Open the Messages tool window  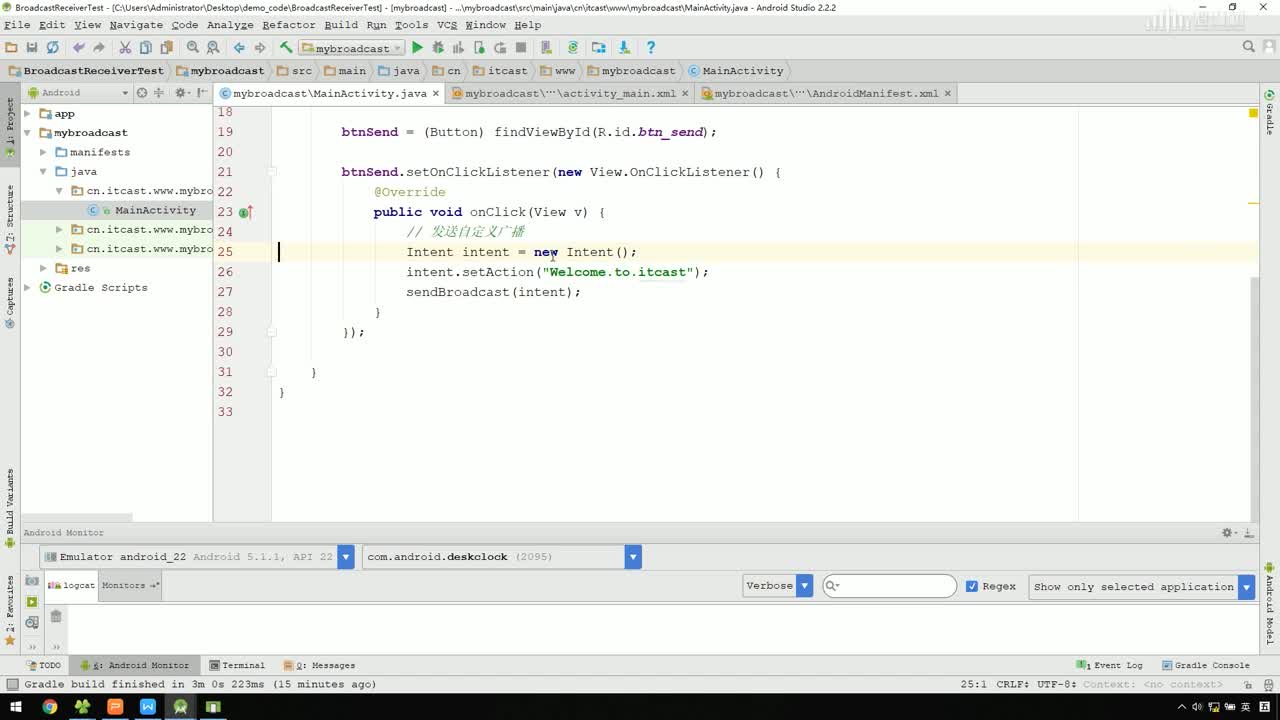(320, 665)
